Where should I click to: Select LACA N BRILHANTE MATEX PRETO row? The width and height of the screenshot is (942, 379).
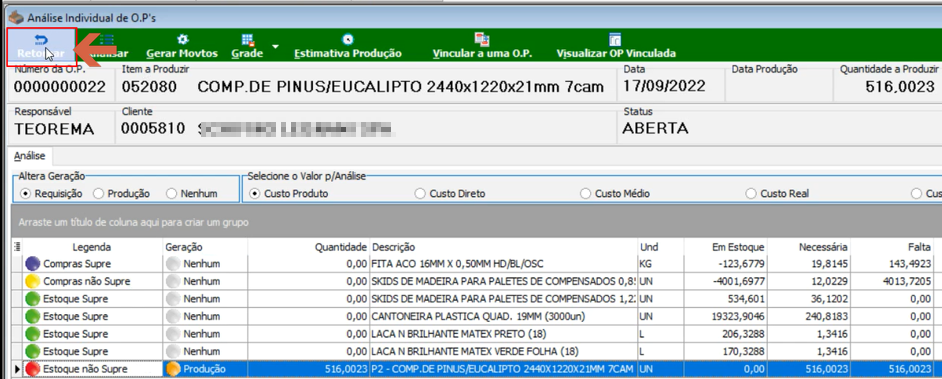tap(473, 333)
